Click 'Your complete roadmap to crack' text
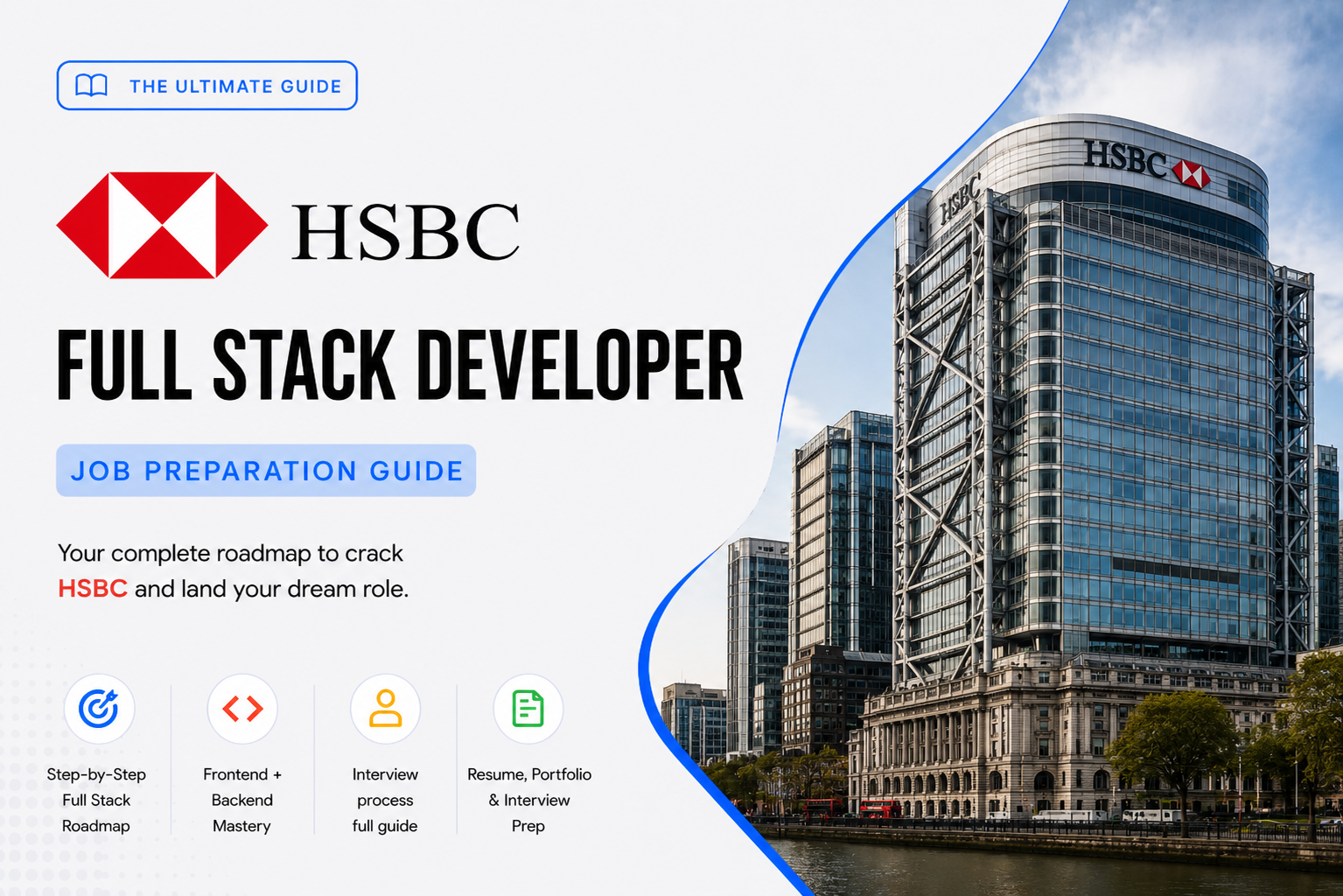The height and width of the screenshot is (896, 1343). pos(230,553)
